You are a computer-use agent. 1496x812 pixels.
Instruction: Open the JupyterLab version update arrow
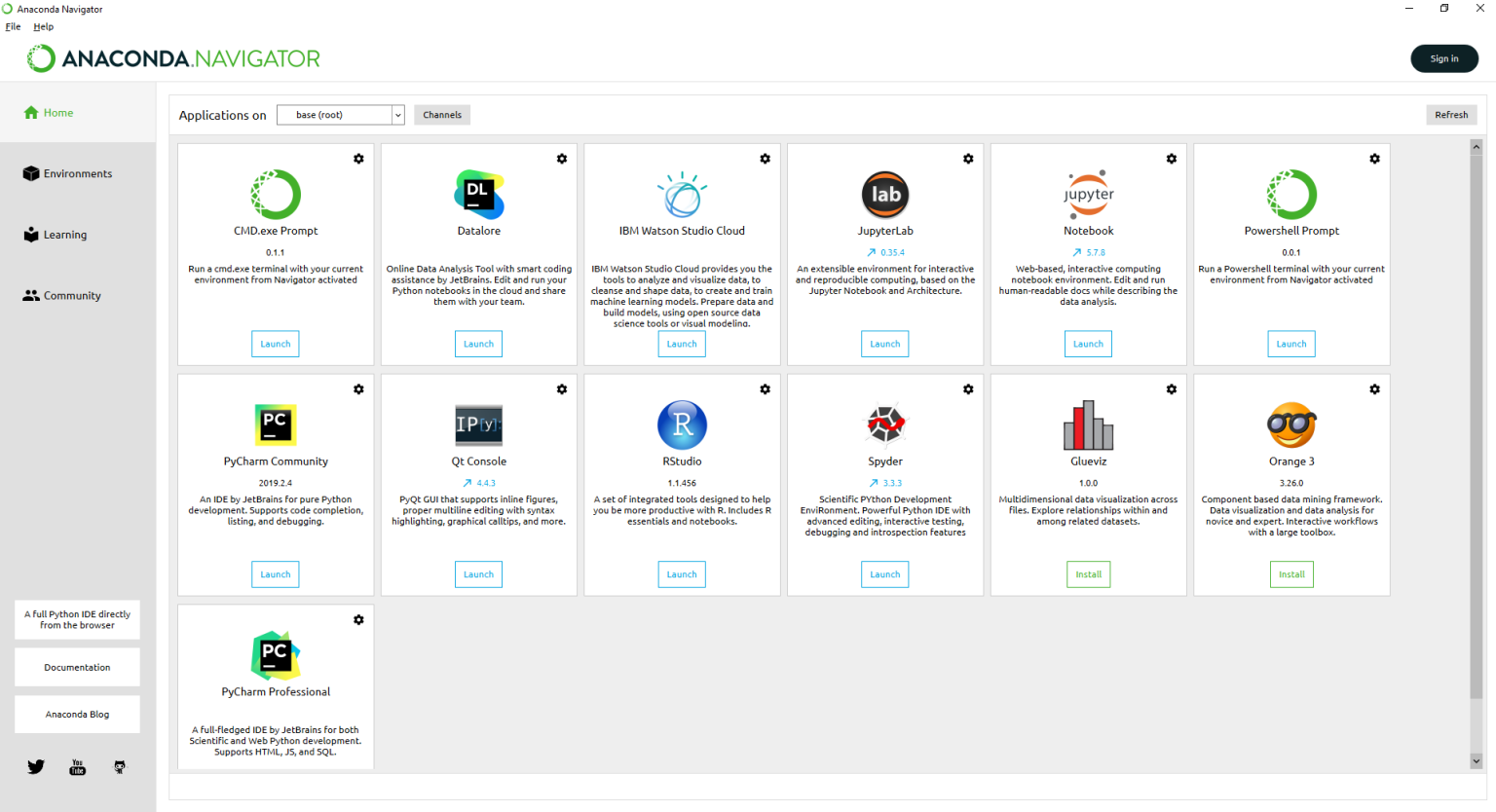pyautogui.click(x=871, y=250)
